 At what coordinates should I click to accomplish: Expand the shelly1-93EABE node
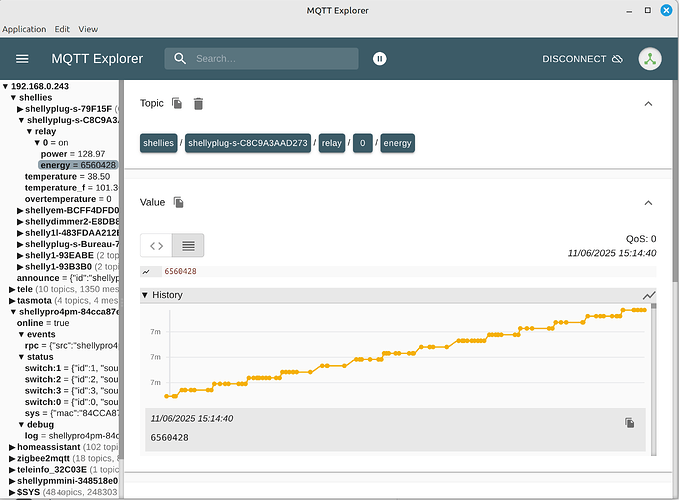(x=20, y=255)
